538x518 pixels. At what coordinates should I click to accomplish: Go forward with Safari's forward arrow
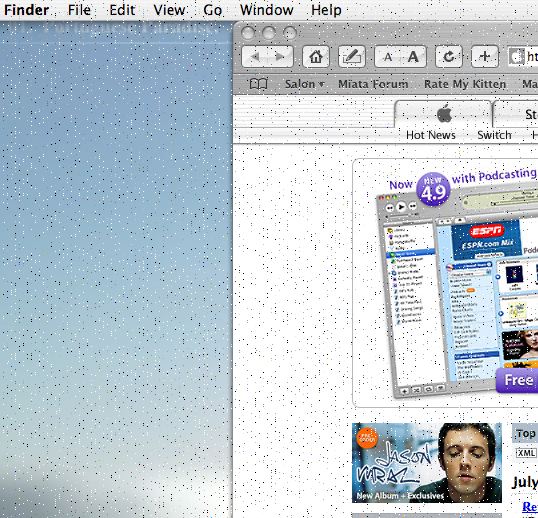coord(280,57)
